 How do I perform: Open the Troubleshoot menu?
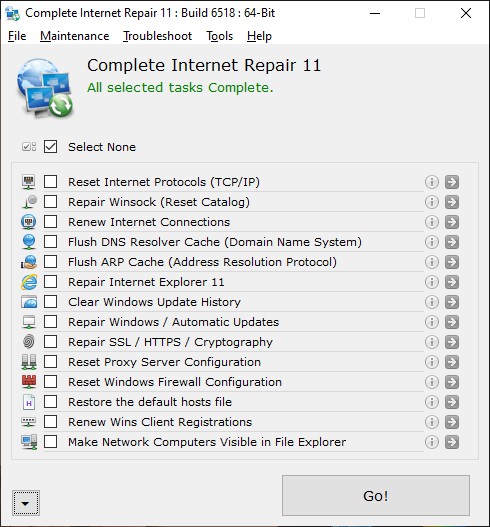(157, 36)
